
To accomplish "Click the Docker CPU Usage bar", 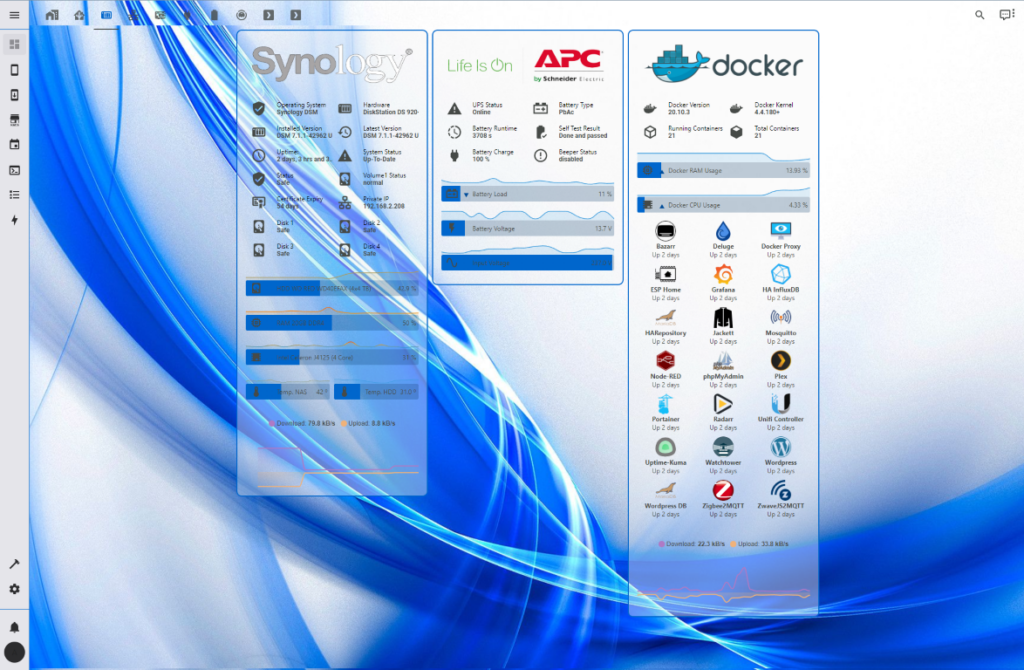I will click(723, 205).
